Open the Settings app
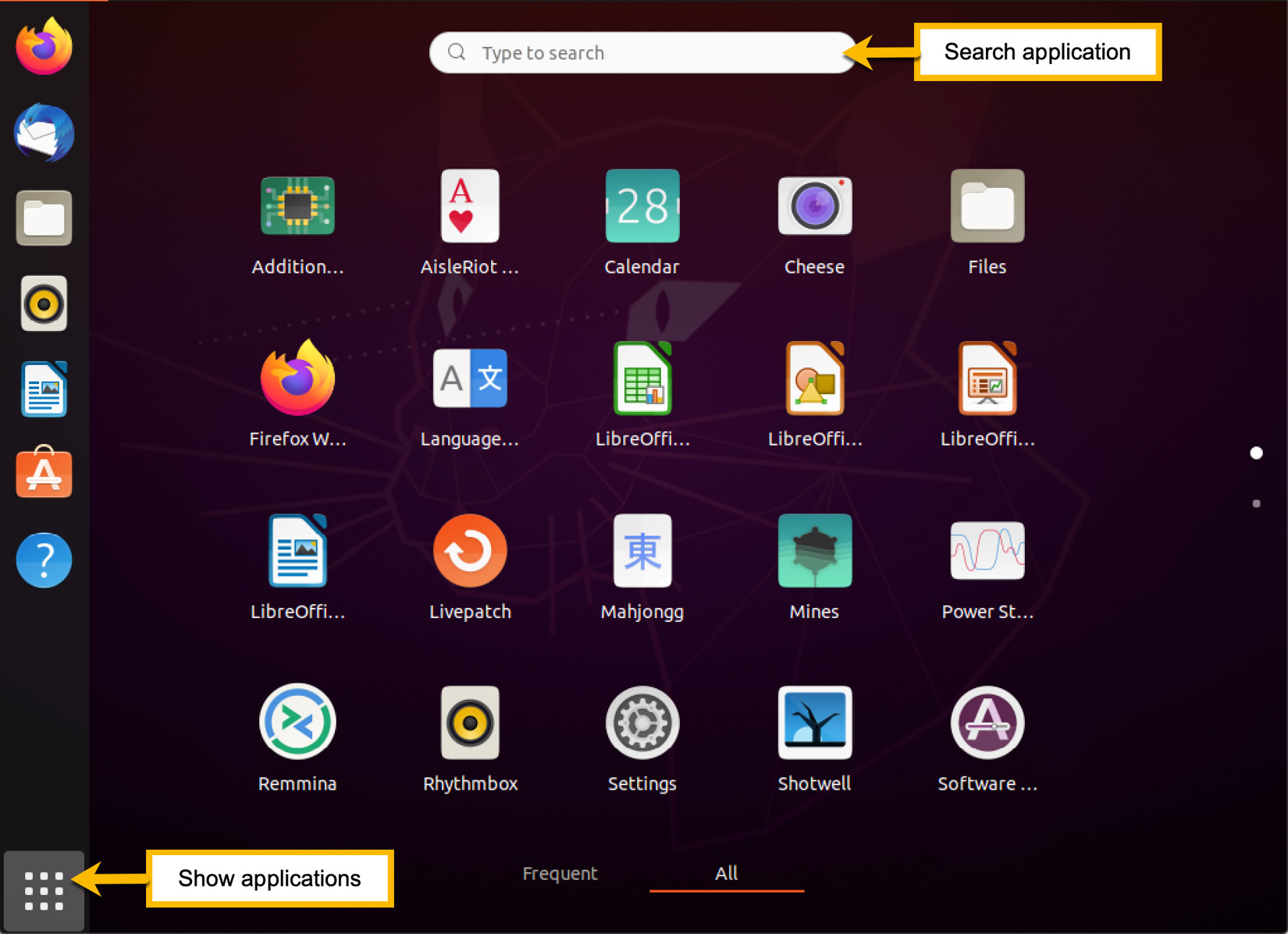 click(642, 723)
